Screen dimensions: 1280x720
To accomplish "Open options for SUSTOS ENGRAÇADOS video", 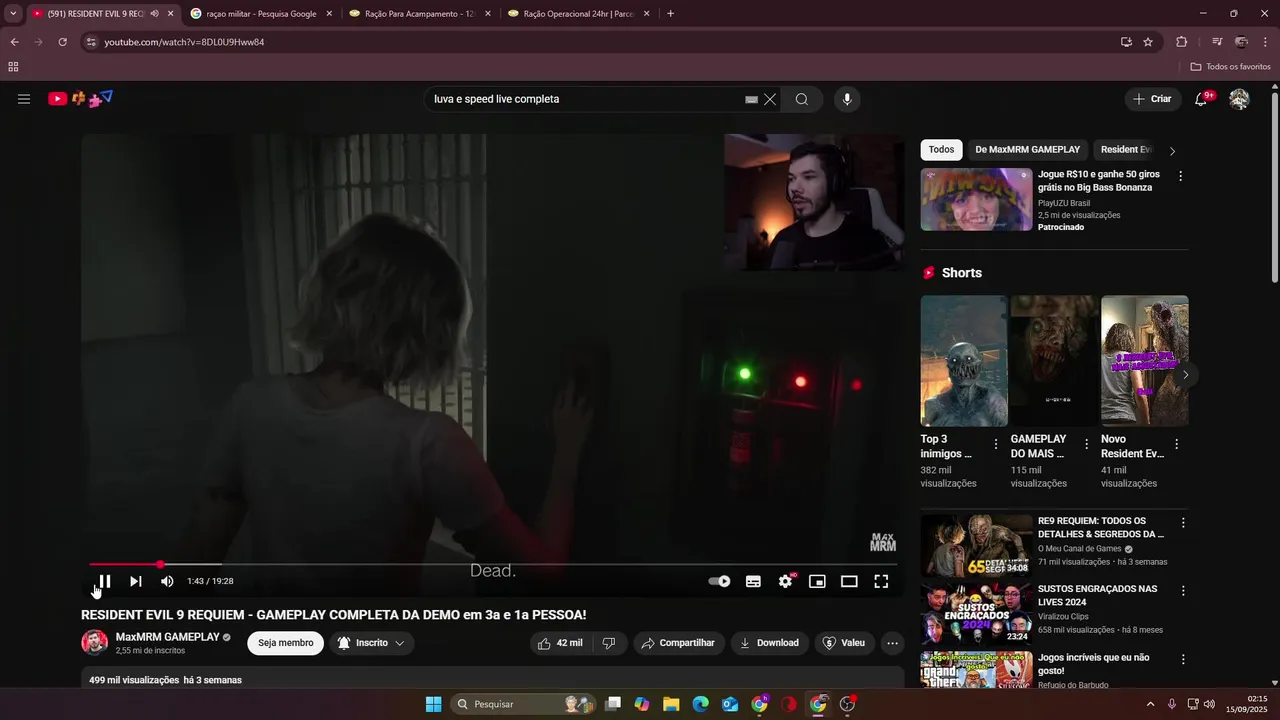I will 1183,591.
